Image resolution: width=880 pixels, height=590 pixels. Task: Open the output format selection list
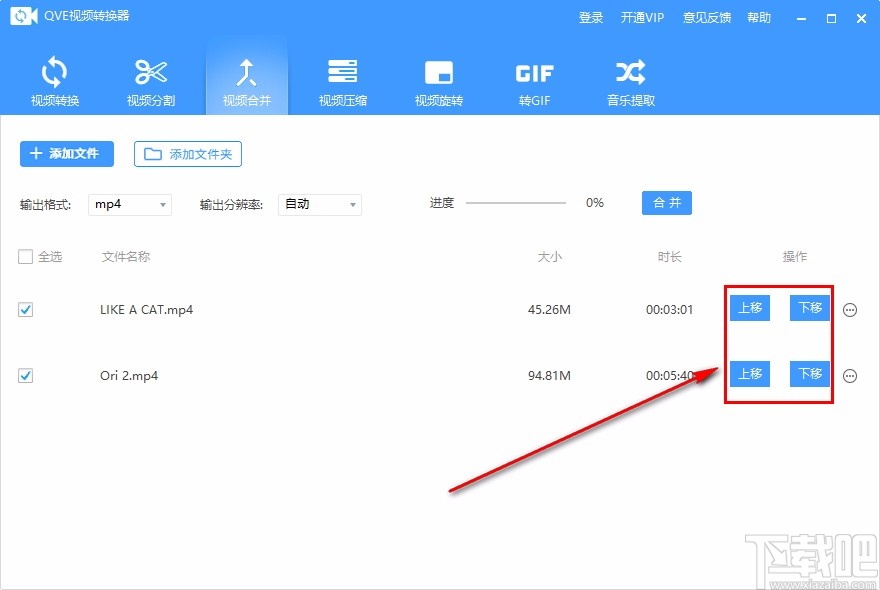click(130, 204)
